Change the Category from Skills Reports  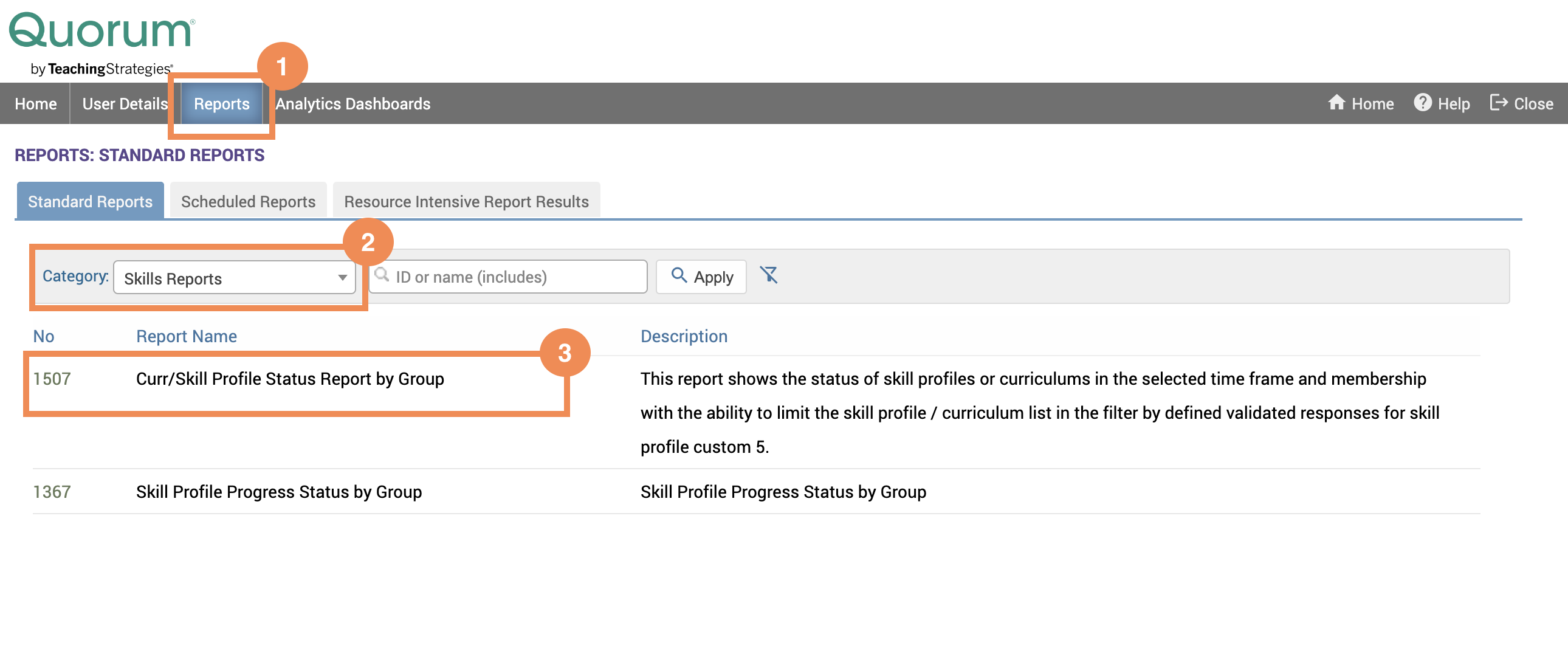(235, 278)
